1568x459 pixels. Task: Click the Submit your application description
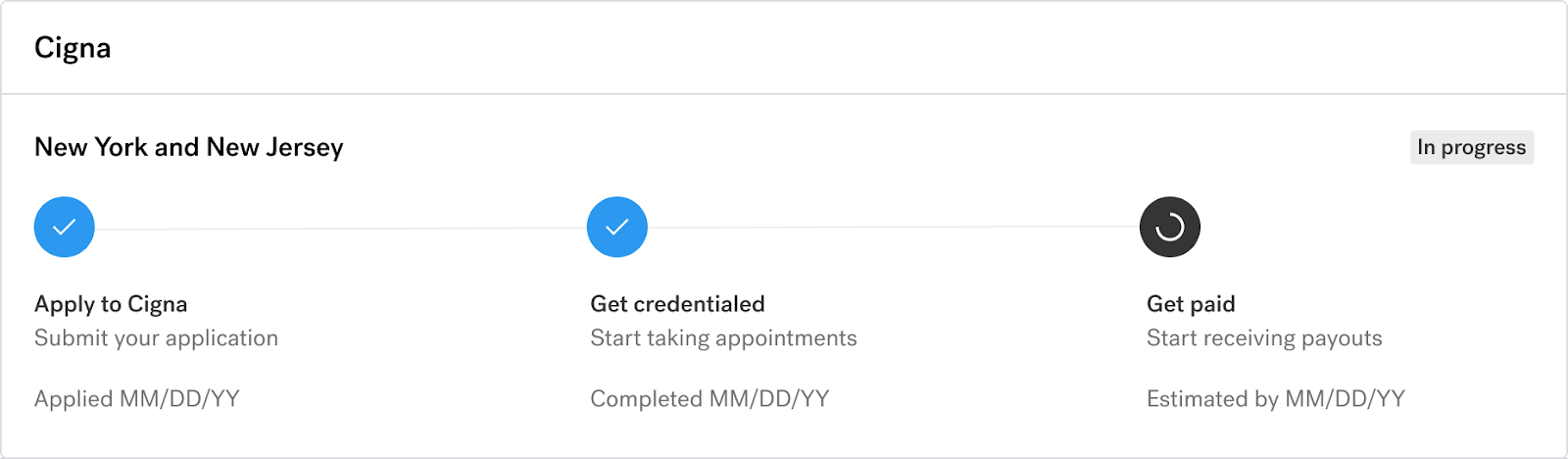point(156,338)
